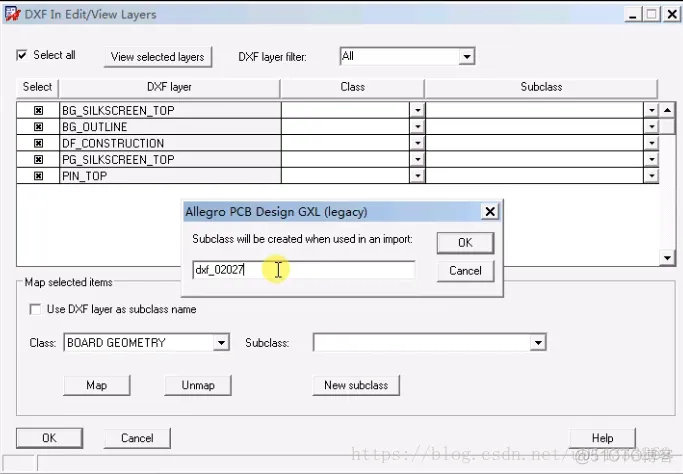This screenshot has height=474, width=683.
Task: Select the PG_SILKSCREEN_TOP layer name
Action: [x=118, y=160]
